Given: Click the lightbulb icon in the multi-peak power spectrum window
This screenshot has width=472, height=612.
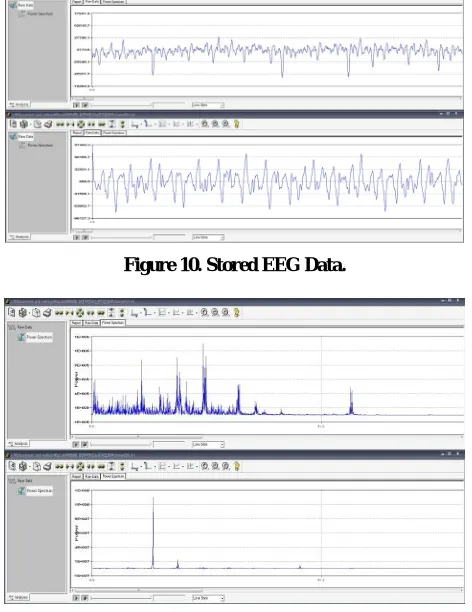Looking at the screenshot, I should (x=236, y=313).
